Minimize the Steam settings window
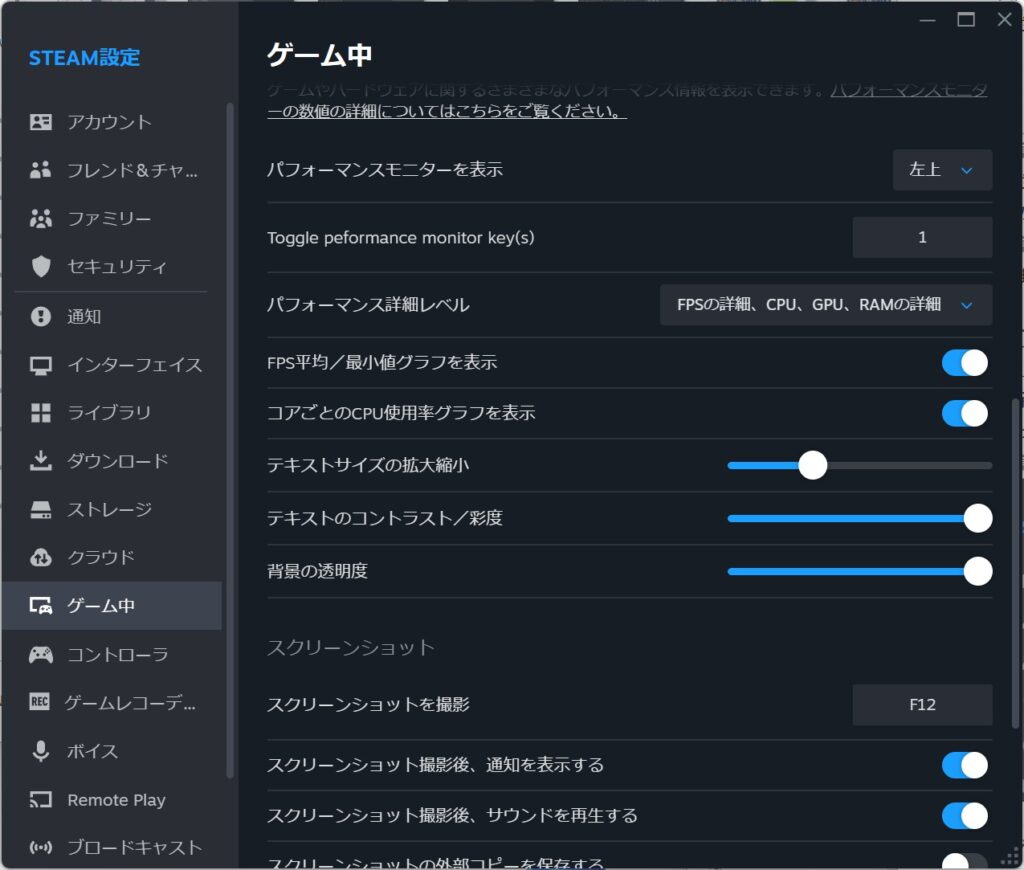Viewport: 1024px width, 870px height. [x=927, y=20]
